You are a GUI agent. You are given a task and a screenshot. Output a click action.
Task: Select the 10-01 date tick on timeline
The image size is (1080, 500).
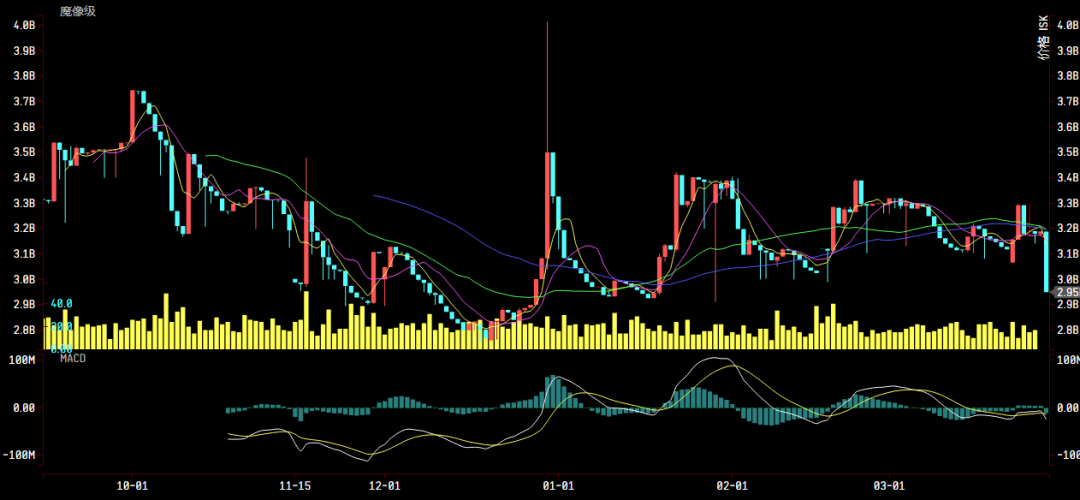coord(132,485)
